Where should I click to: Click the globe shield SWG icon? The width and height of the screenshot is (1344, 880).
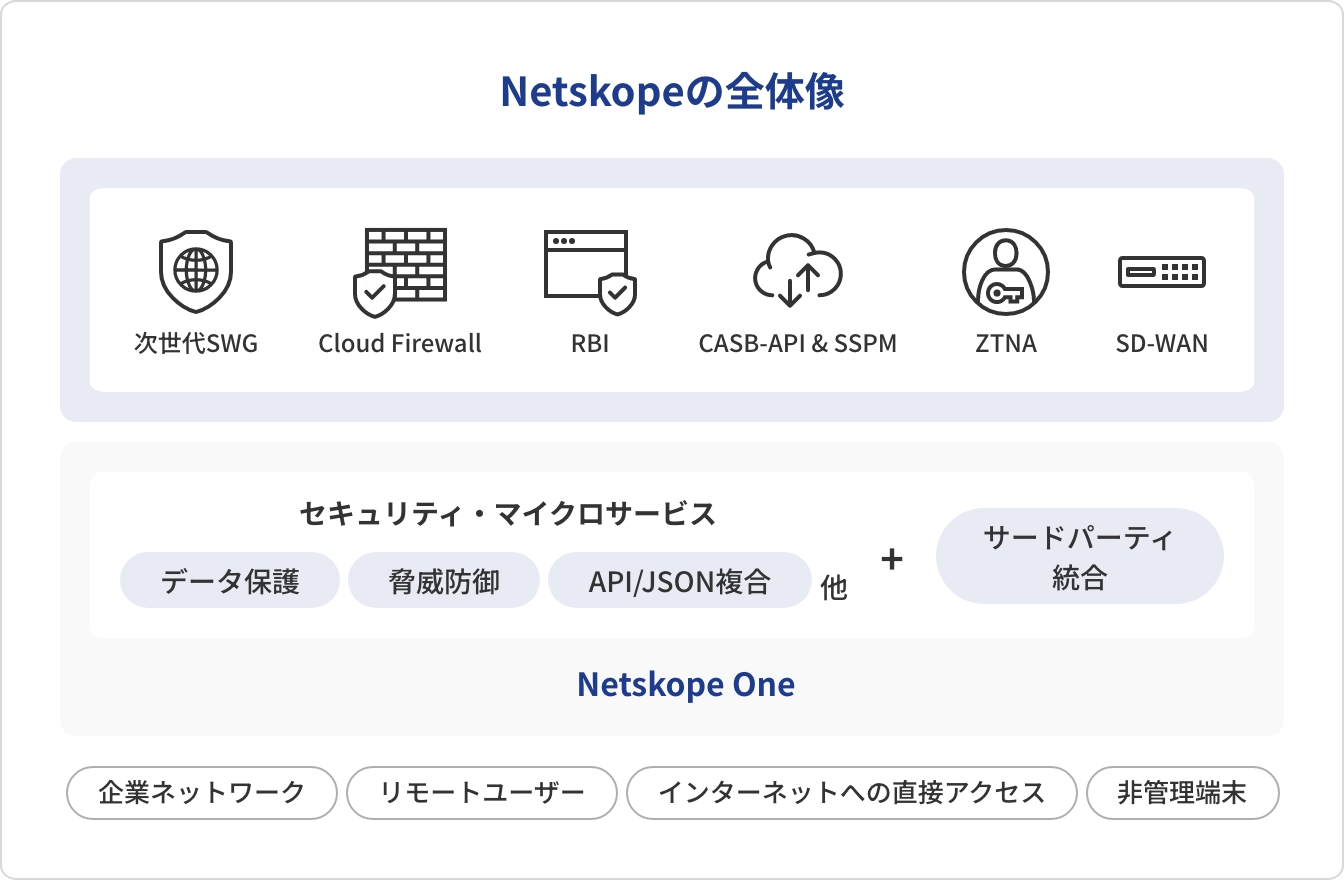(x=196, y=270)
